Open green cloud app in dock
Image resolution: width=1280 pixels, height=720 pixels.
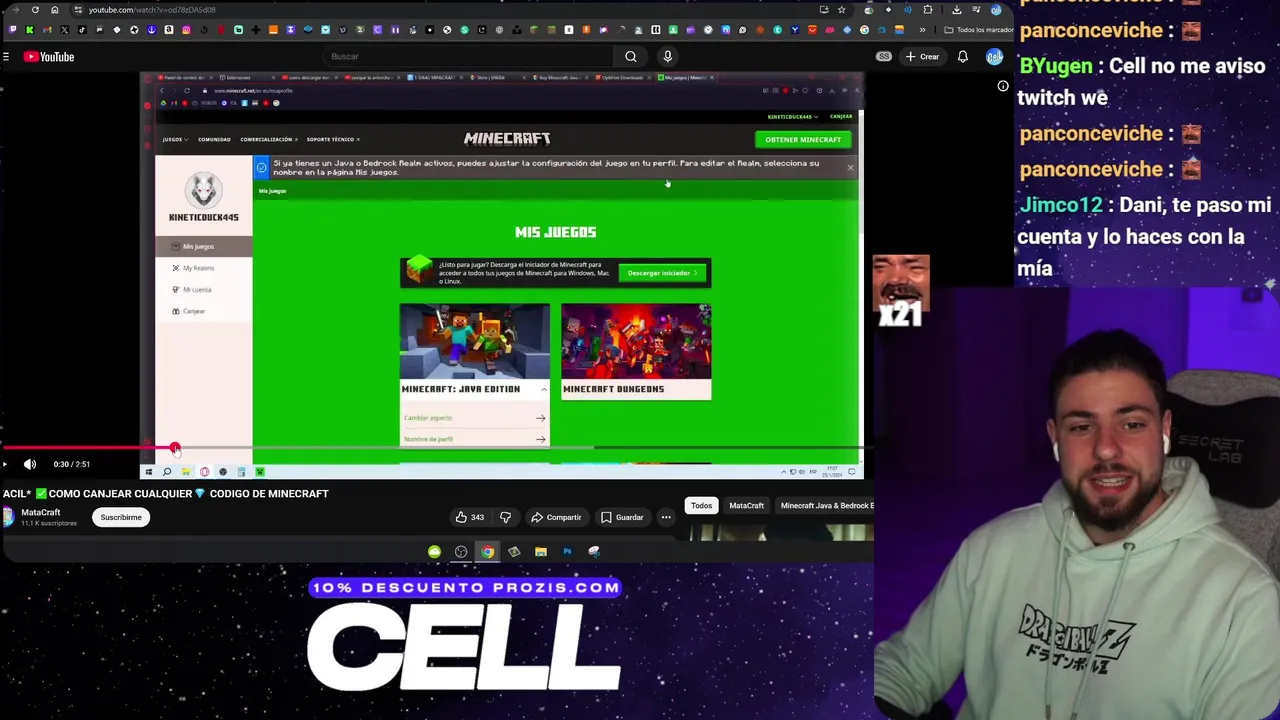434,551
